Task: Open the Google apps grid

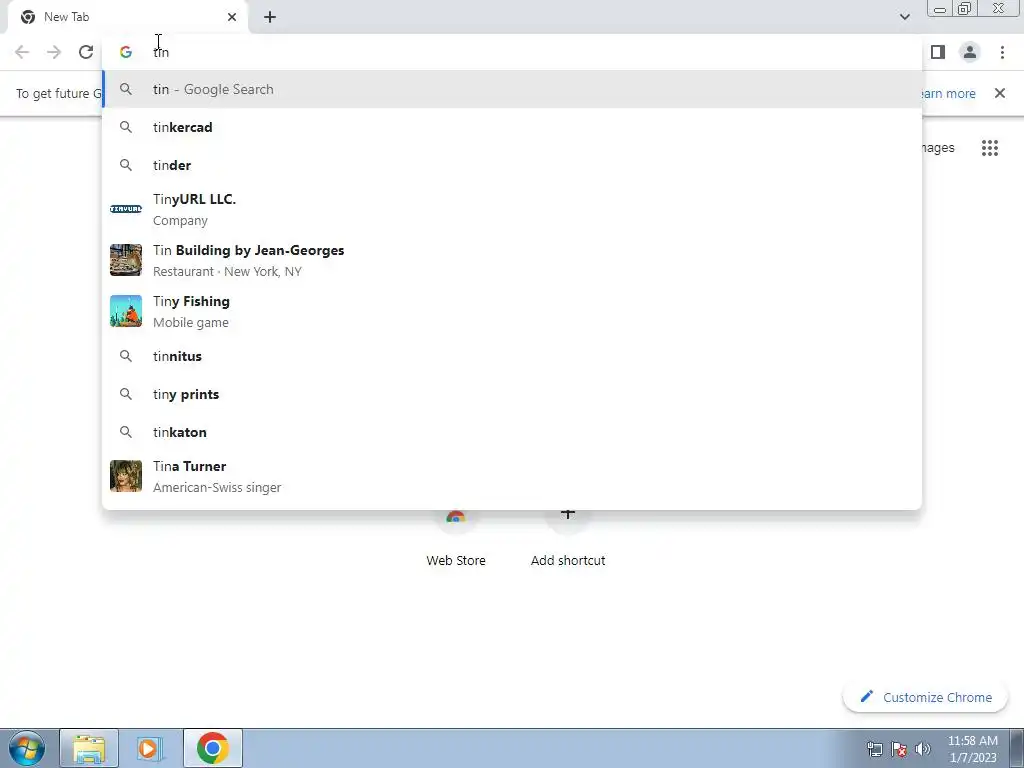Action: [x=989, y=148]
